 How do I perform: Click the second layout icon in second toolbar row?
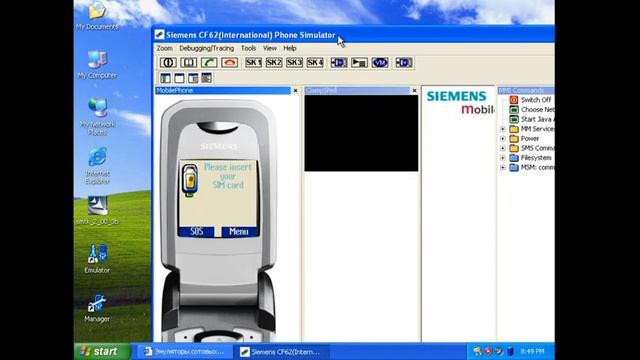[179, 78]
